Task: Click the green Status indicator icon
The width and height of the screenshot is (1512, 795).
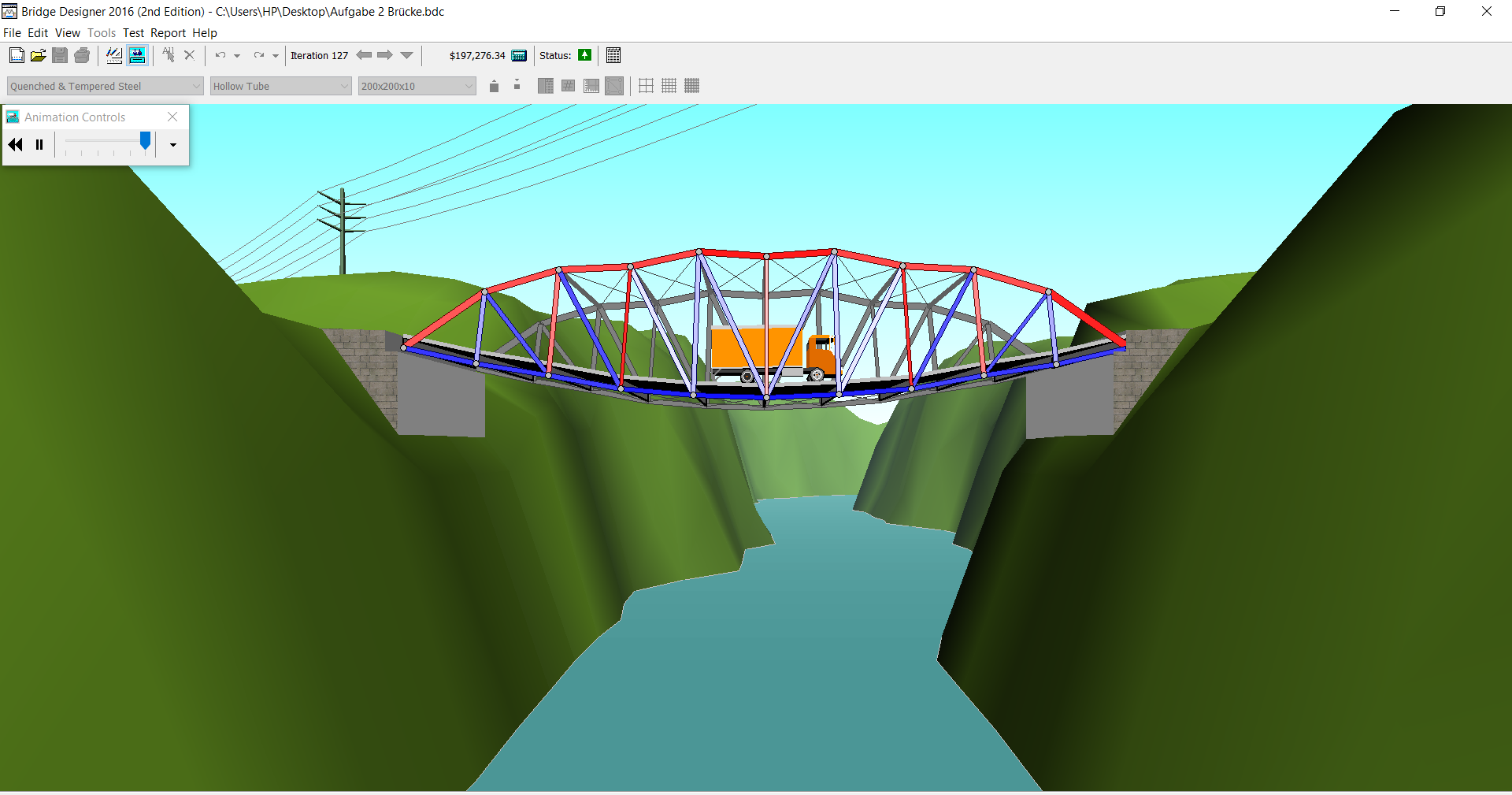Action: pos(584,55)
